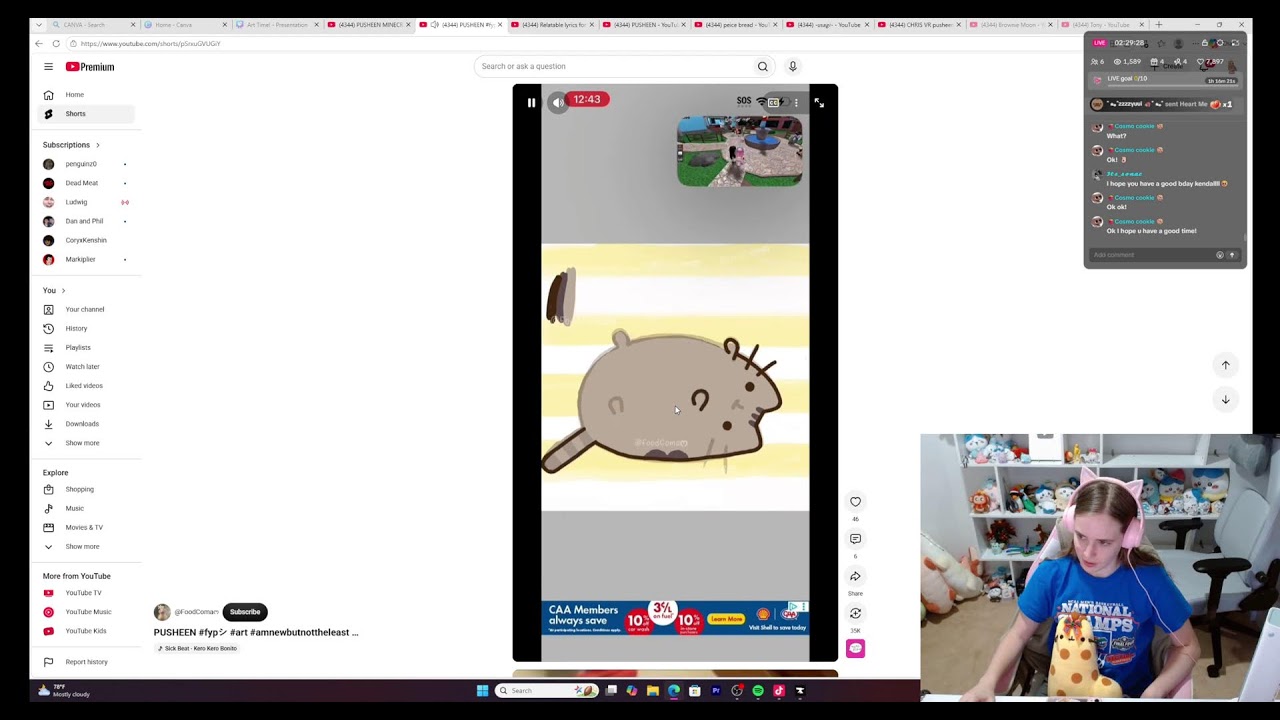
Task: Open Downloads in sidebar
Action: point(86,424)
